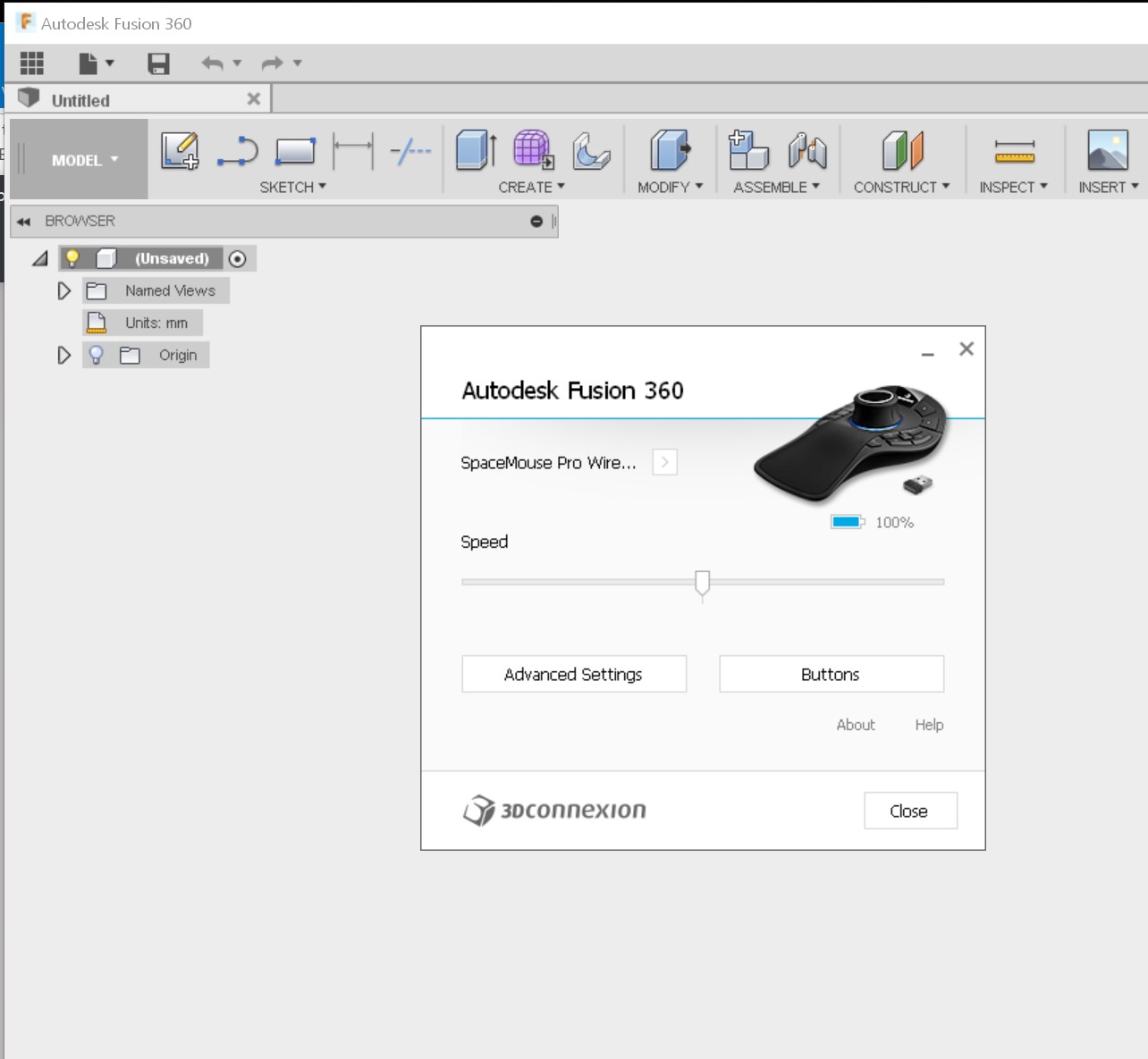Click the Close button in dialog
1148x1059 pixels.
click(910, 811)
